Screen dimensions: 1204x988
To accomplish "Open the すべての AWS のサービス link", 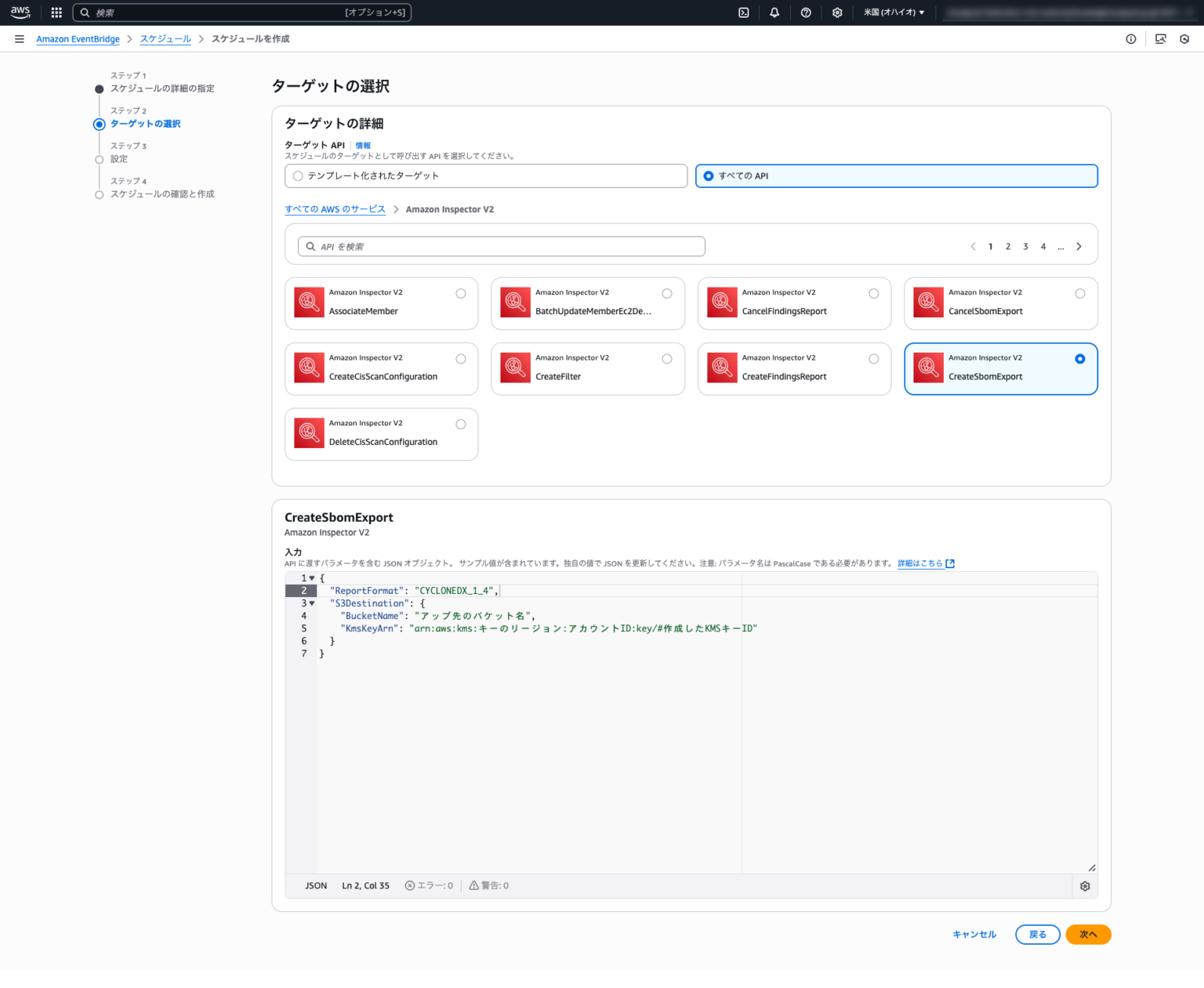I will coord(335,209).
